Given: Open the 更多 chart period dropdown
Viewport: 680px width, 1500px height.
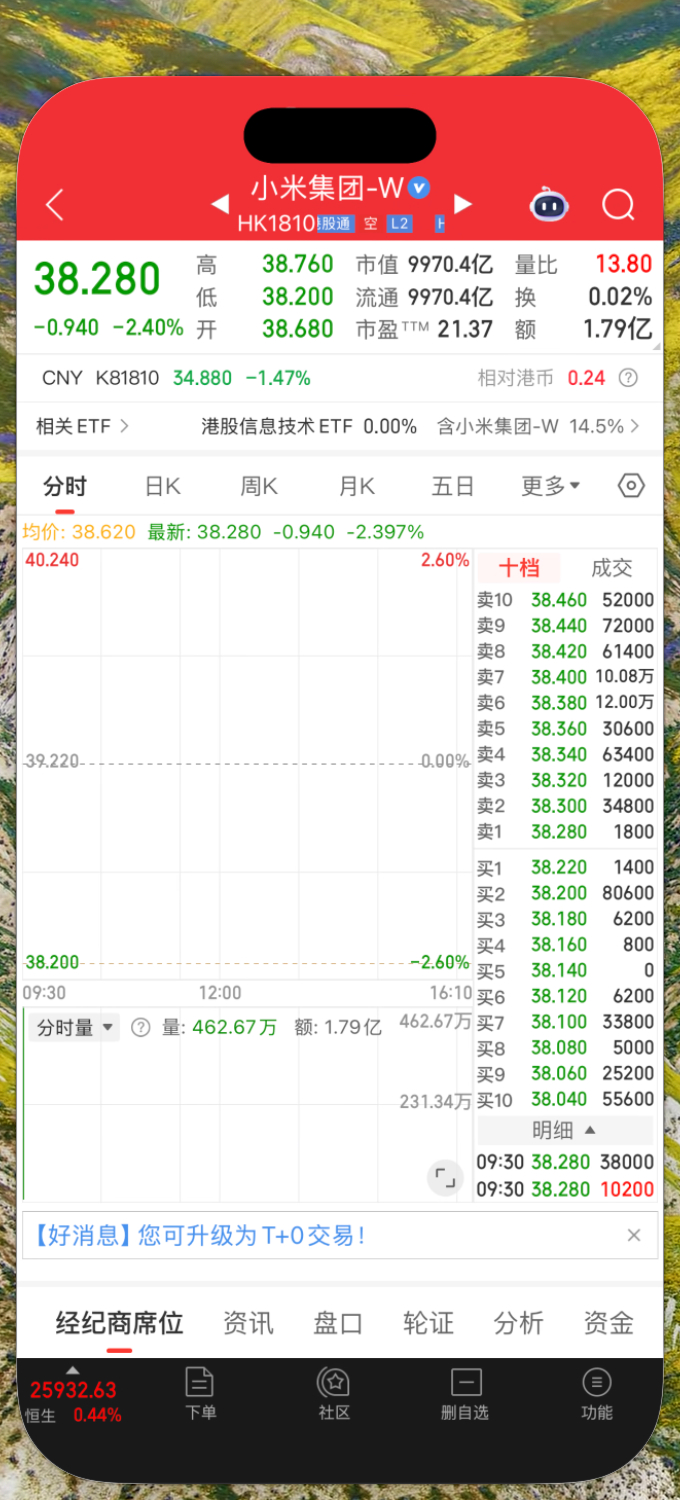Looking at the screenshot, I should [x=550, y=486].
